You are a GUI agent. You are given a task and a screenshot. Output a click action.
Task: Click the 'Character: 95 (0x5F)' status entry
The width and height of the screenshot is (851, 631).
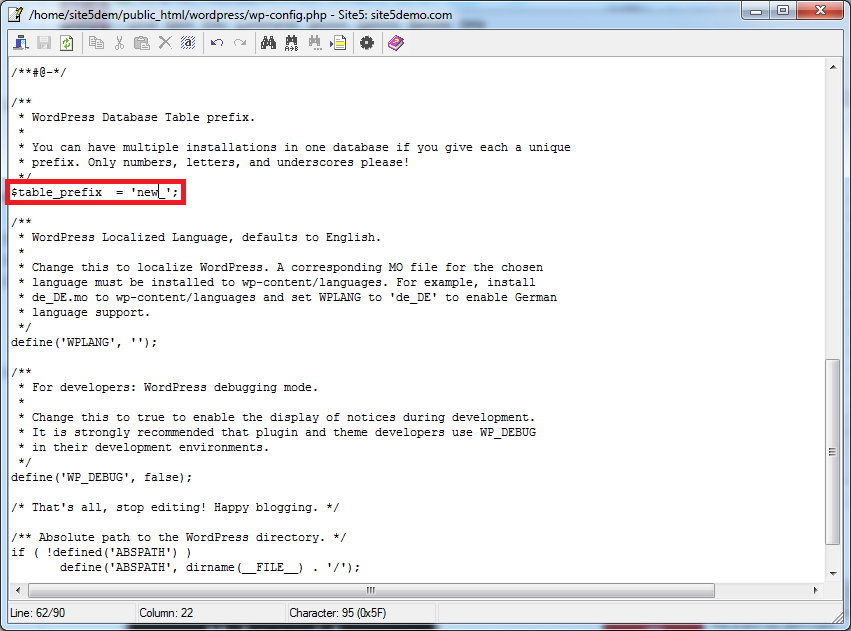(338, 613)
